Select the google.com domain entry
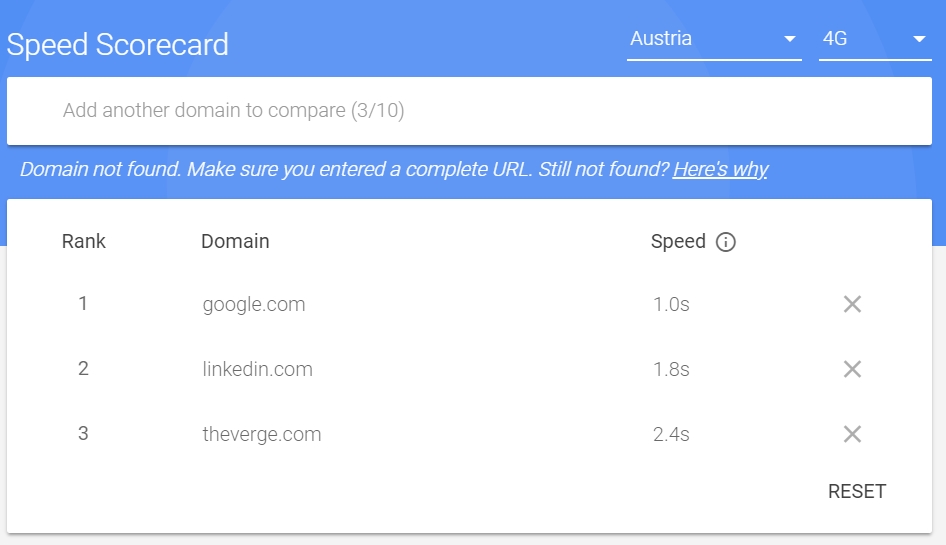The height and width of the screenshot is (545, 946). click(x=254, y=304)
